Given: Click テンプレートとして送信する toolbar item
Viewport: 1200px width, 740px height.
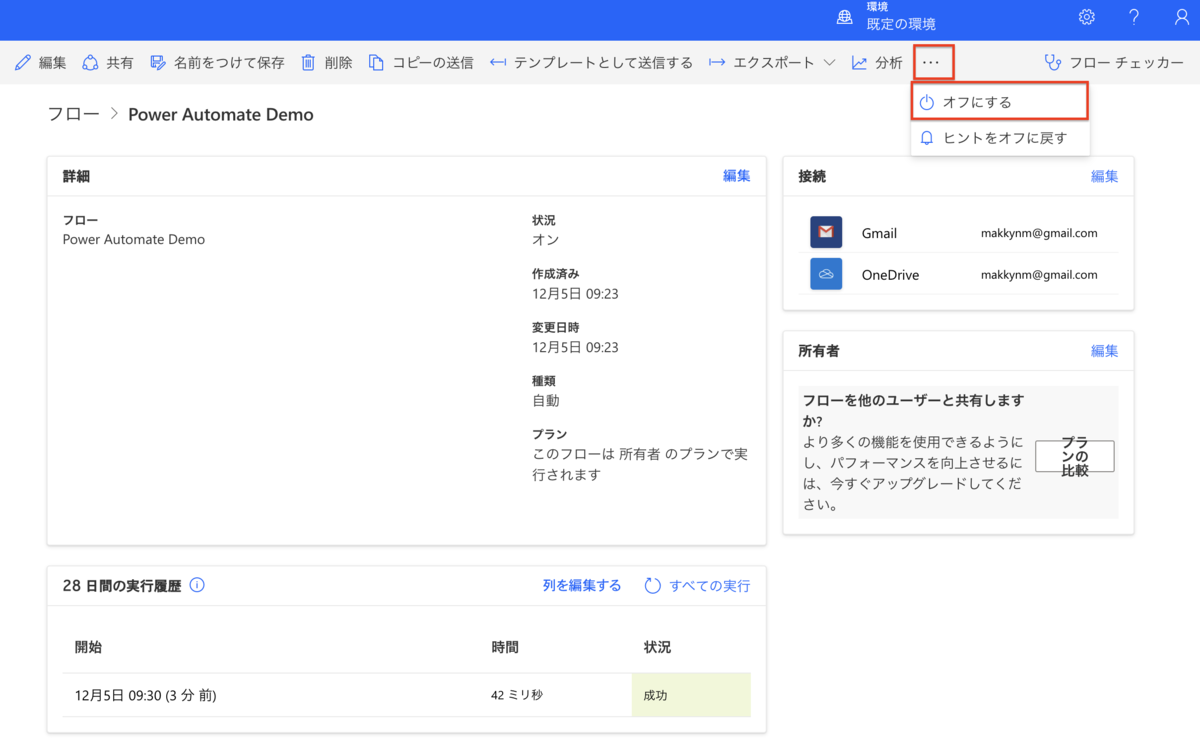Looking at the screenshot, I should [603, 63].
